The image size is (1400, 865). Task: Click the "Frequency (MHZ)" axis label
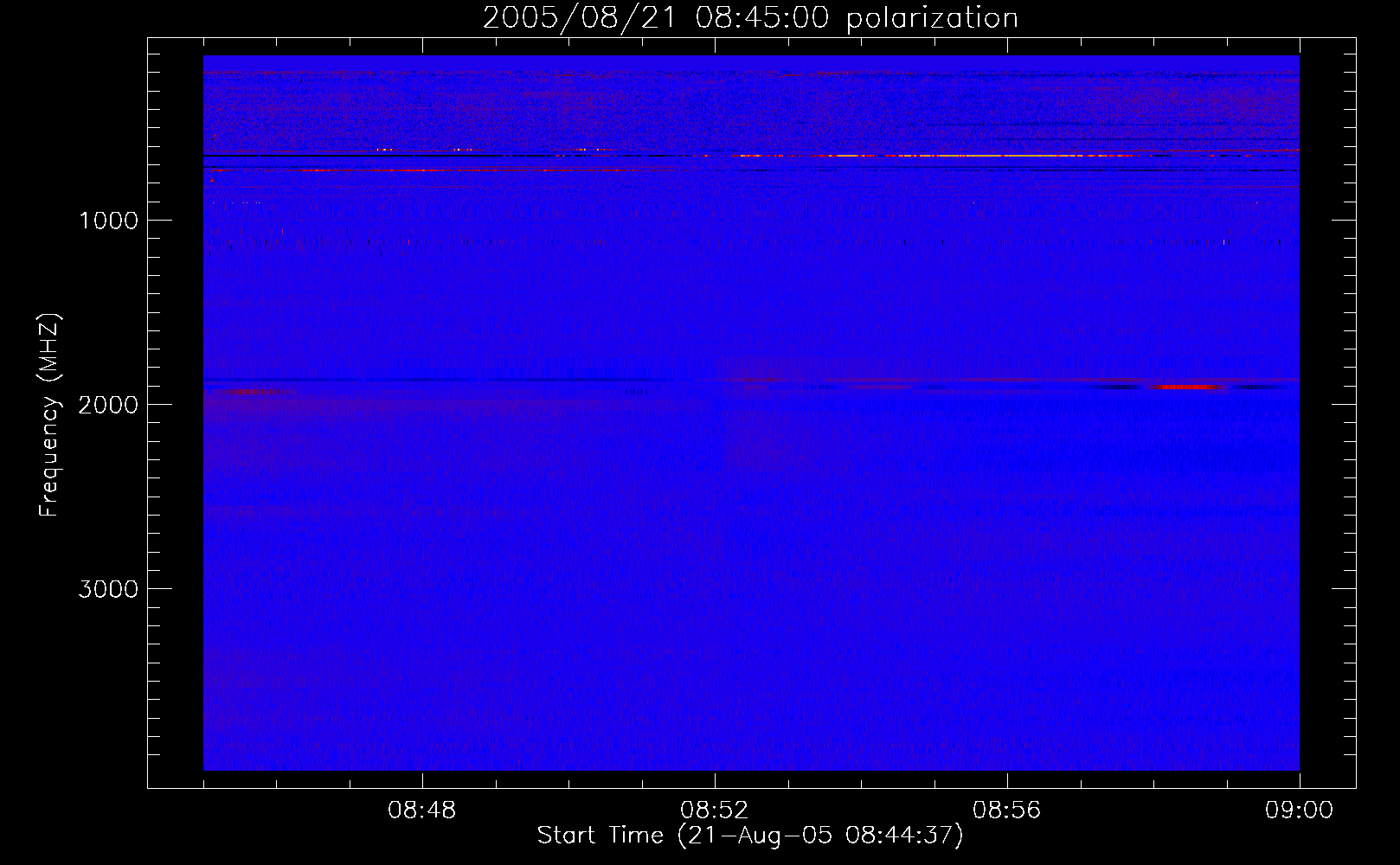coord(49,415)
